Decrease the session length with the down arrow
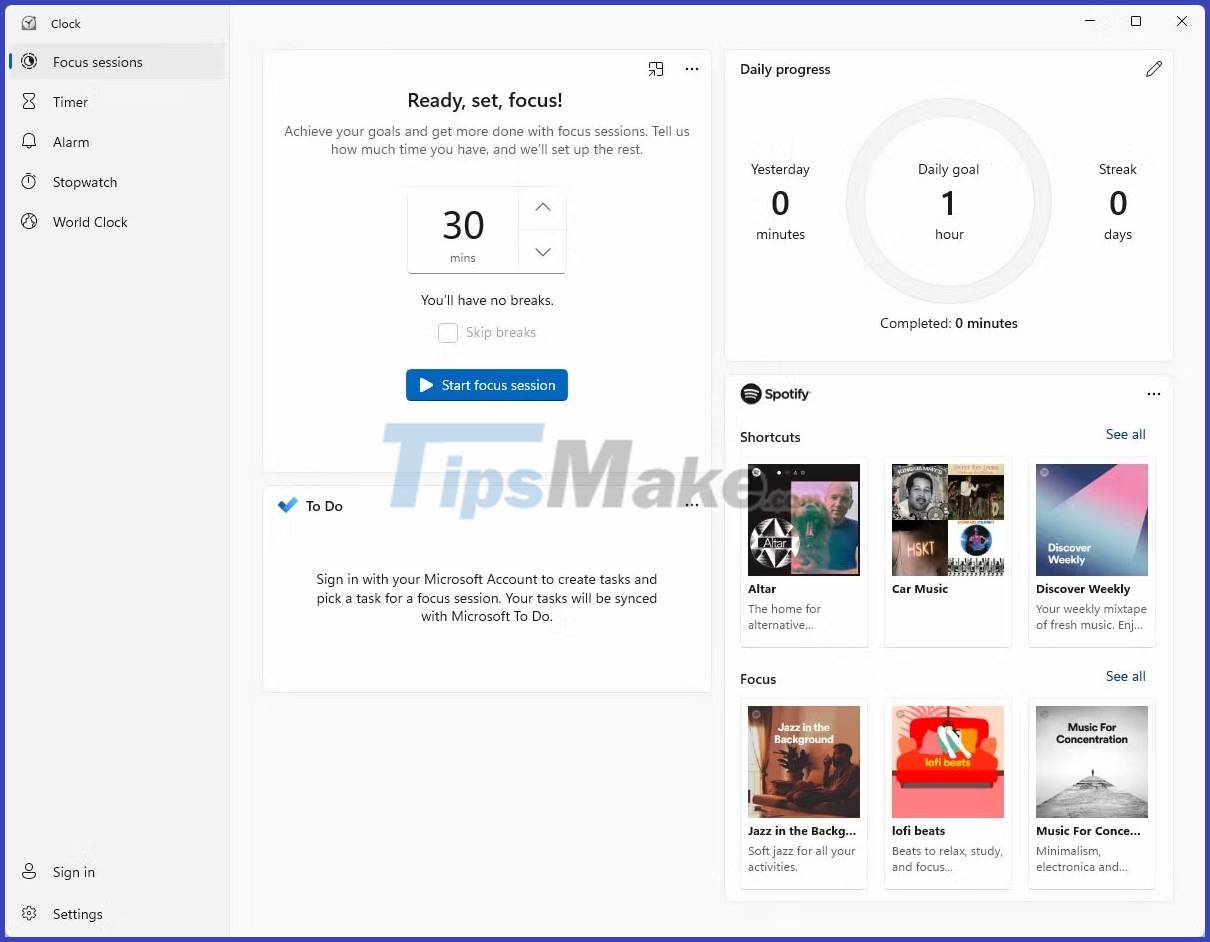Image resolution: width=1210 pixels, height=942 pixels. click(x=542, y=251)
